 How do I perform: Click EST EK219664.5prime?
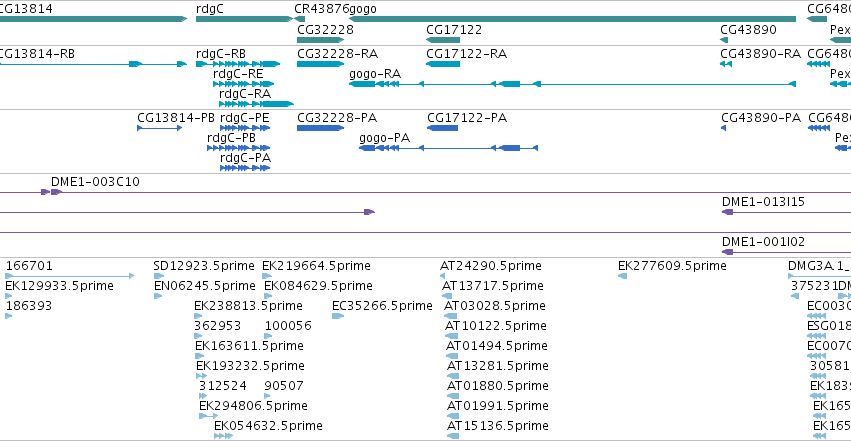coord(316,266)
